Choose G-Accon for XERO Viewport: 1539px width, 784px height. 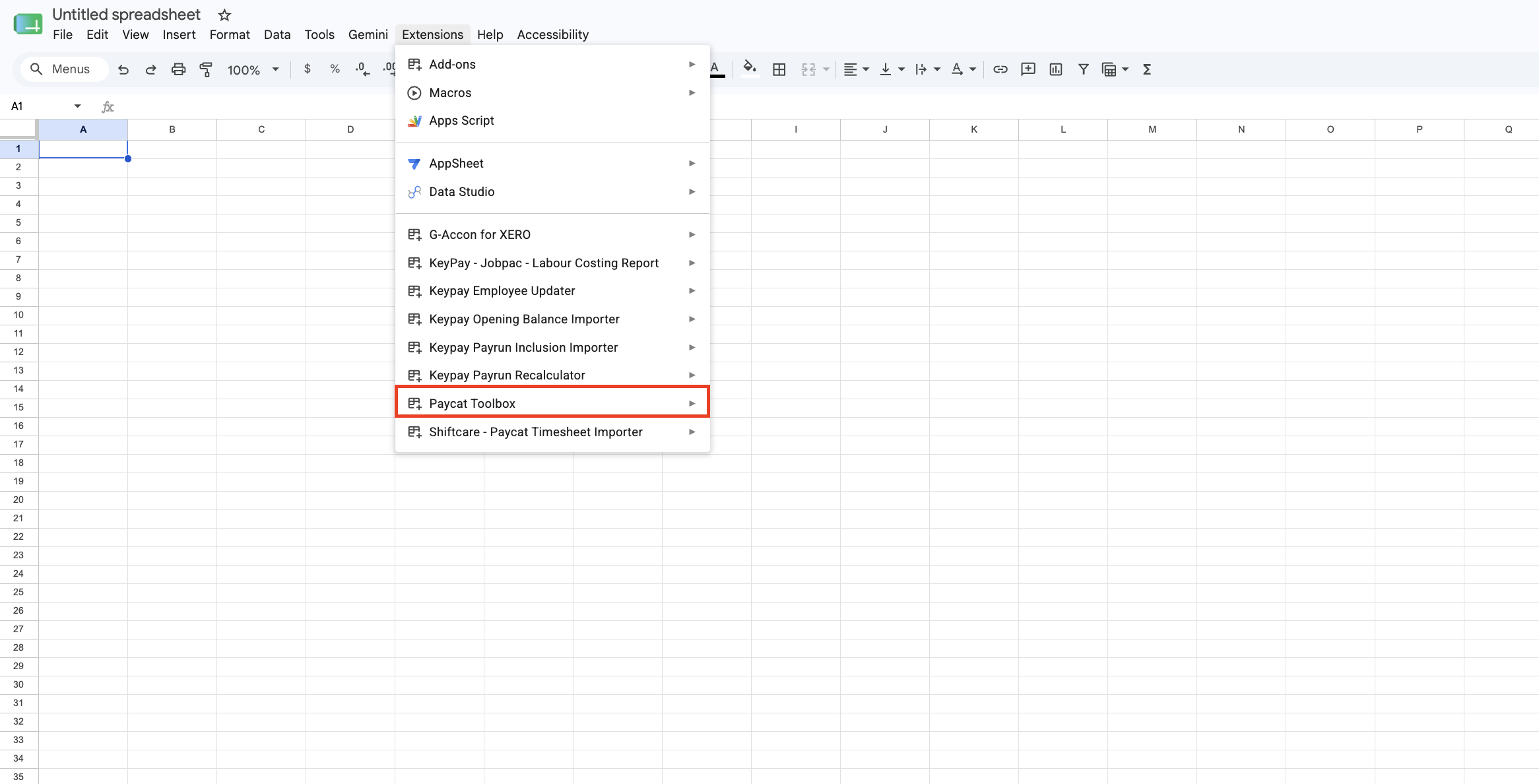point(552,234)
